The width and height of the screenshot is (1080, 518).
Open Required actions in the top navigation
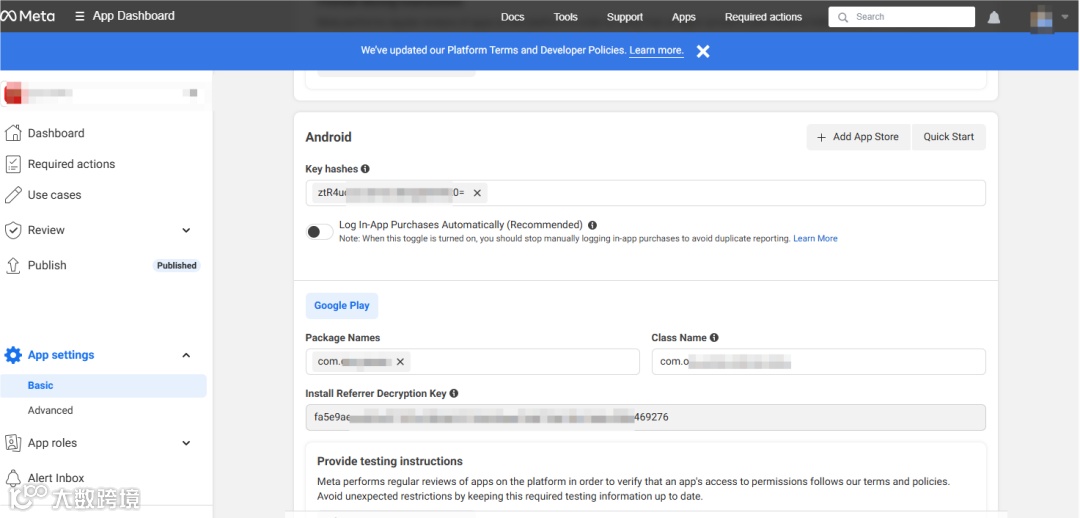pyautogui.click(x=763, y=17)
